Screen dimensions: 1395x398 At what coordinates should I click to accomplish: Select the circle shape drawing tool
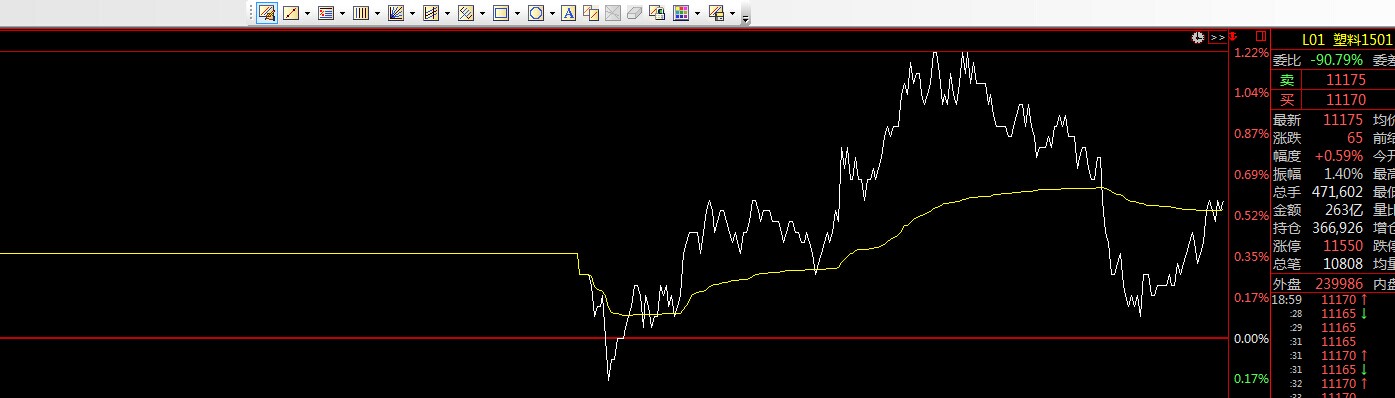[x=535, y=13]
